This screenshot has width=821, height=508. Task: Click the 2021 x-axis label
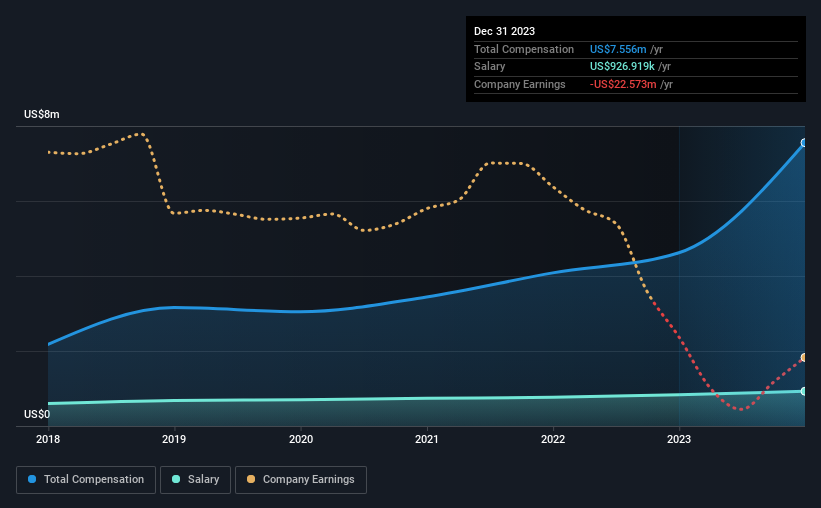tap(427, 439)
